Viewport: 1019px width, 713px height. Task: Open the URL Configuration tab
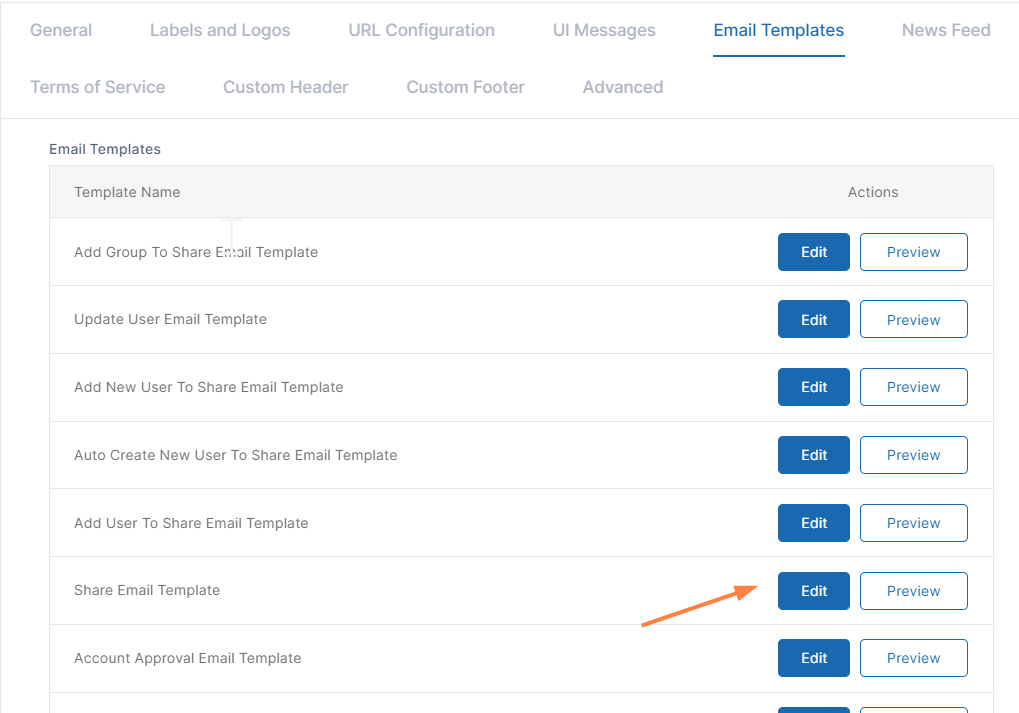point(421,30)
